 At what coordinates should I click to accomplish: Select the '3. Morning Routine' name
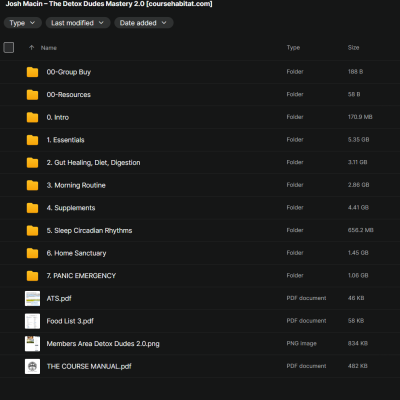76,185
